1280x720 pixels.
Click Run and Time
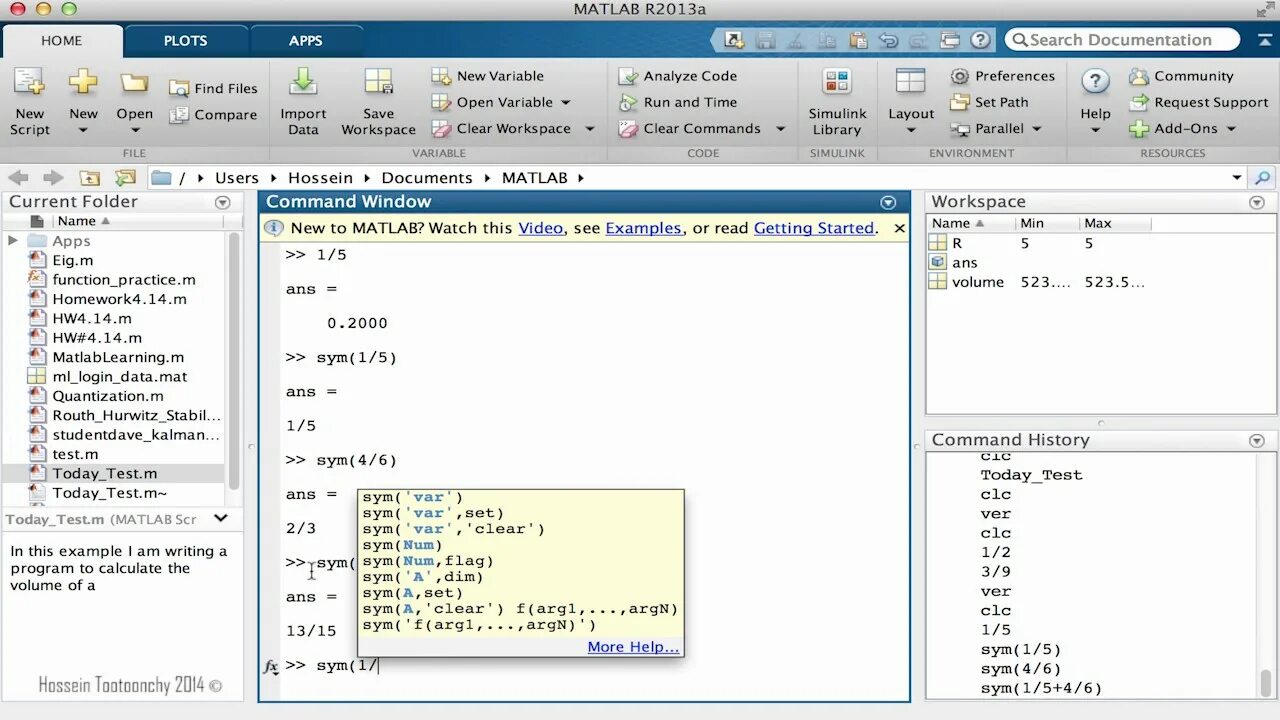pyautogui.click(x=678, y=102)
